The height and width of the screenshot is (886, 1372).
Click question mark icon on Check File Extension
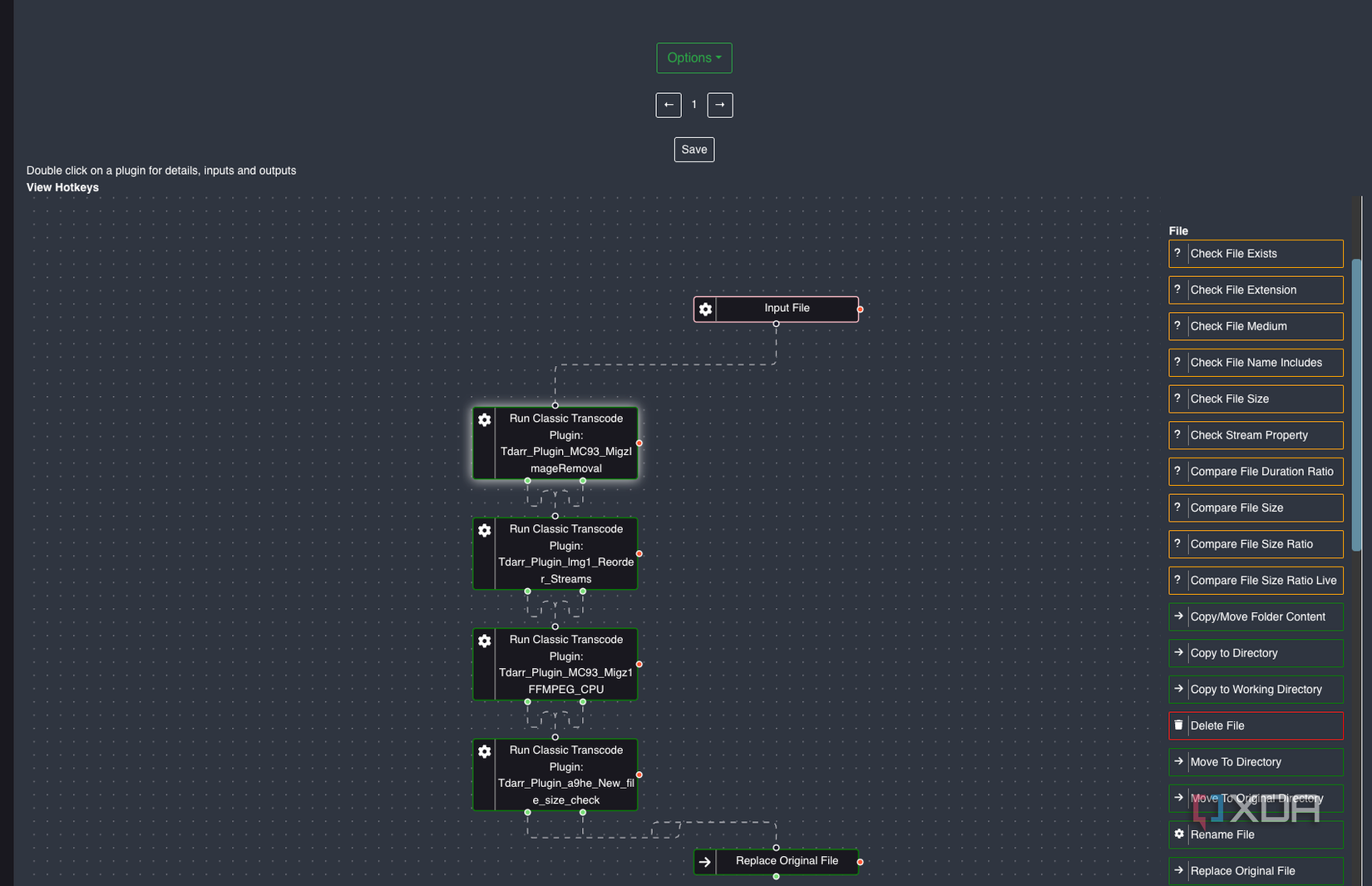[1177, 290]
